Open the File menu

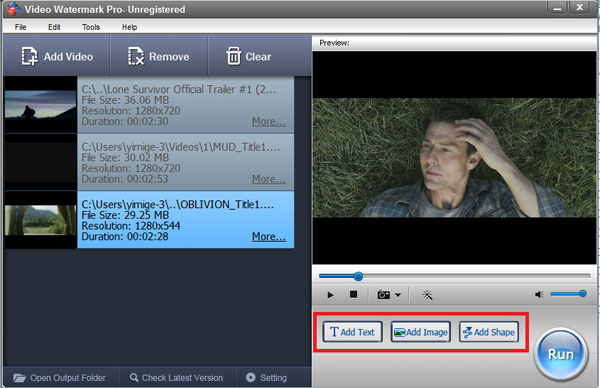[x=20, y=27]
